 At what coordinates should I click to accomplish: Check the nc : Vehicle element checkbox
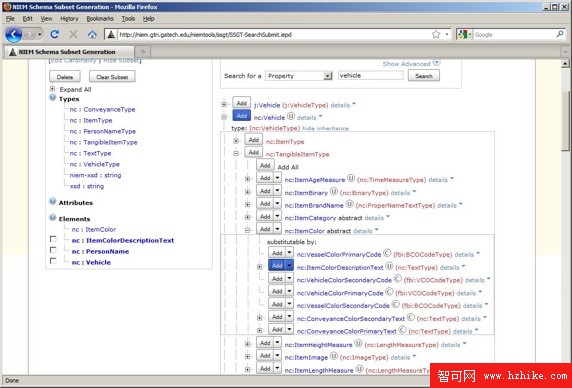(53, 261)
